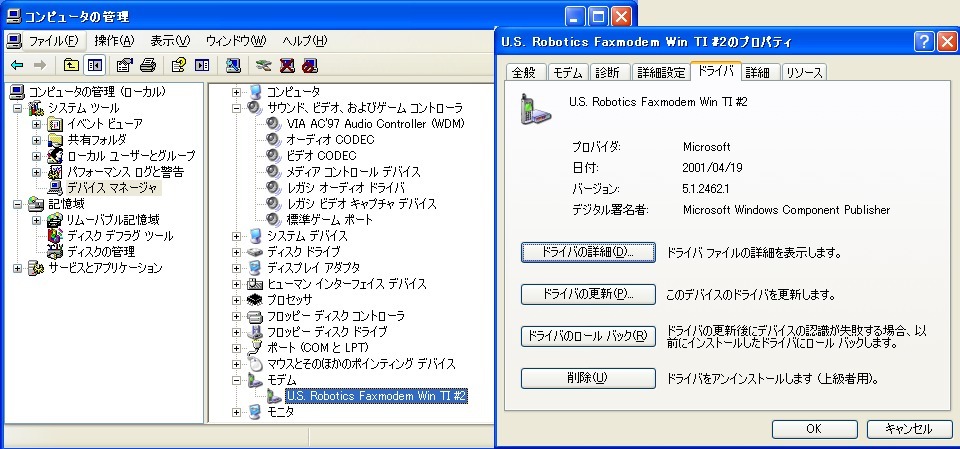Open the 表示(V) menu
This screenshot has height=449, width=960.
[170, 41]
